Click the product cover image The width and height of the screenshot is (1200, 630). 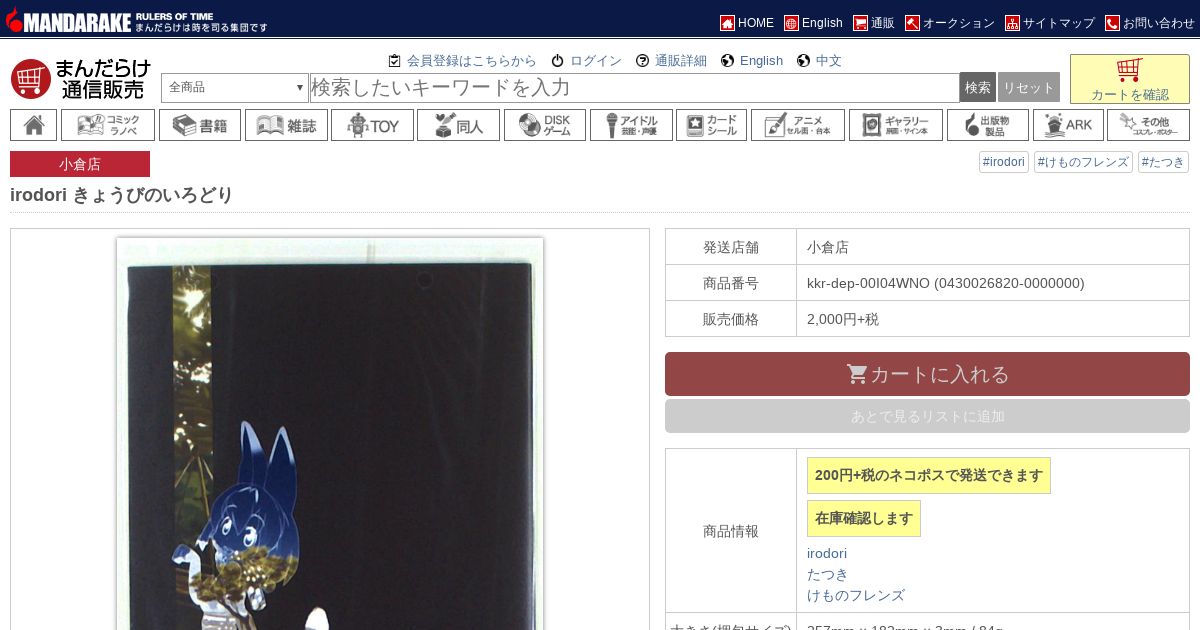point(330,433)
